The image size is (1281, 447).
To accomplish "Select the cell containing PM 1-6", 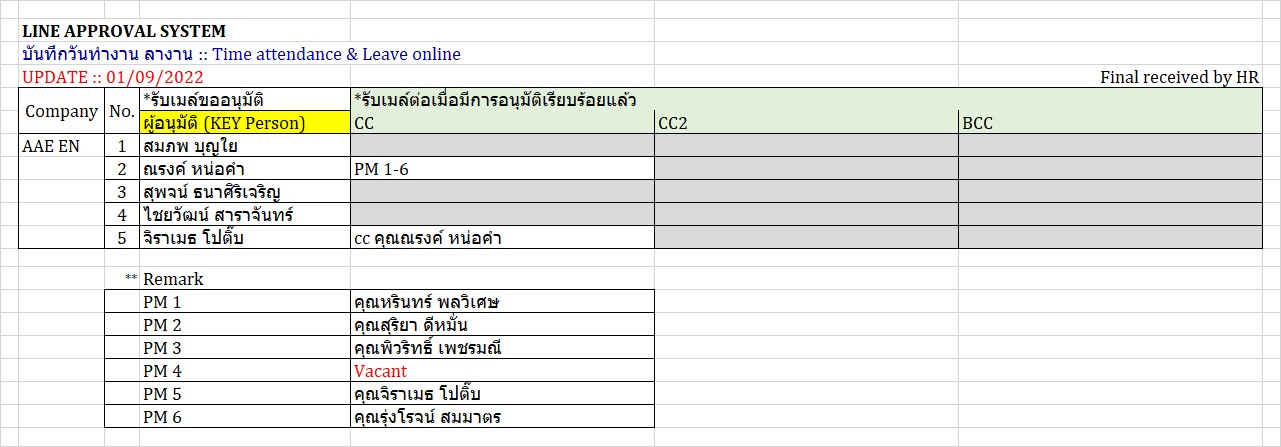I will coord(502,170).
